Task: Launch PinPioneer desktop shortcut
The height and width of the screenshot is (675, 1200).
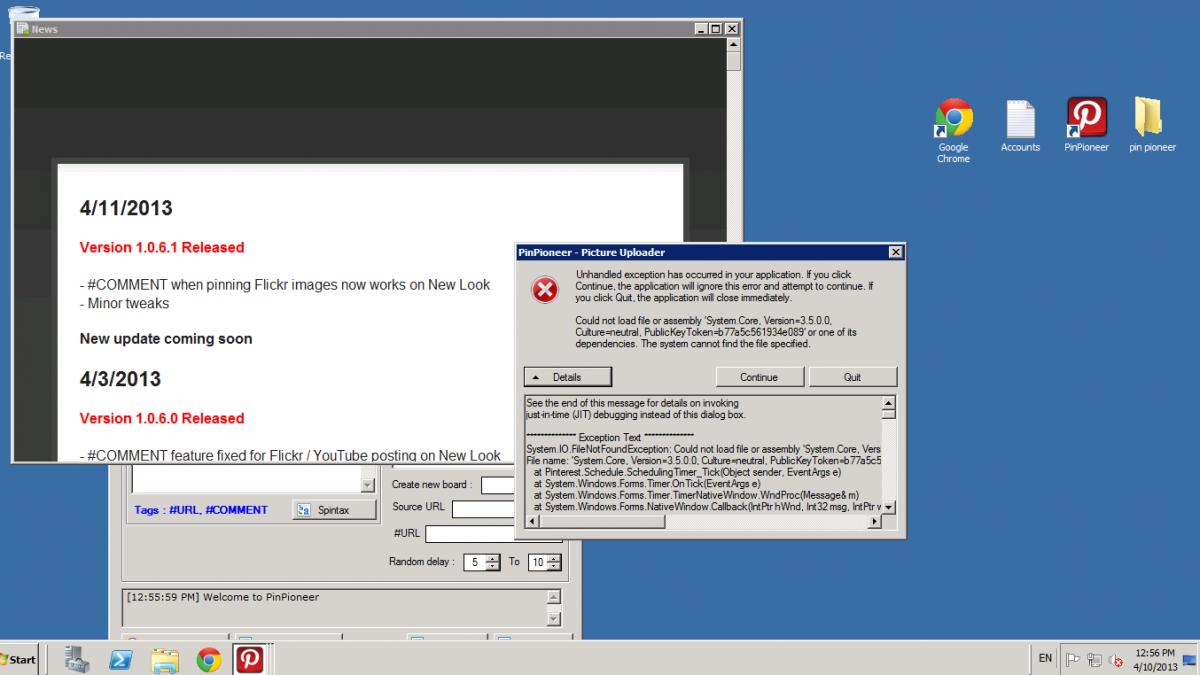Action: pos(1086,126)
